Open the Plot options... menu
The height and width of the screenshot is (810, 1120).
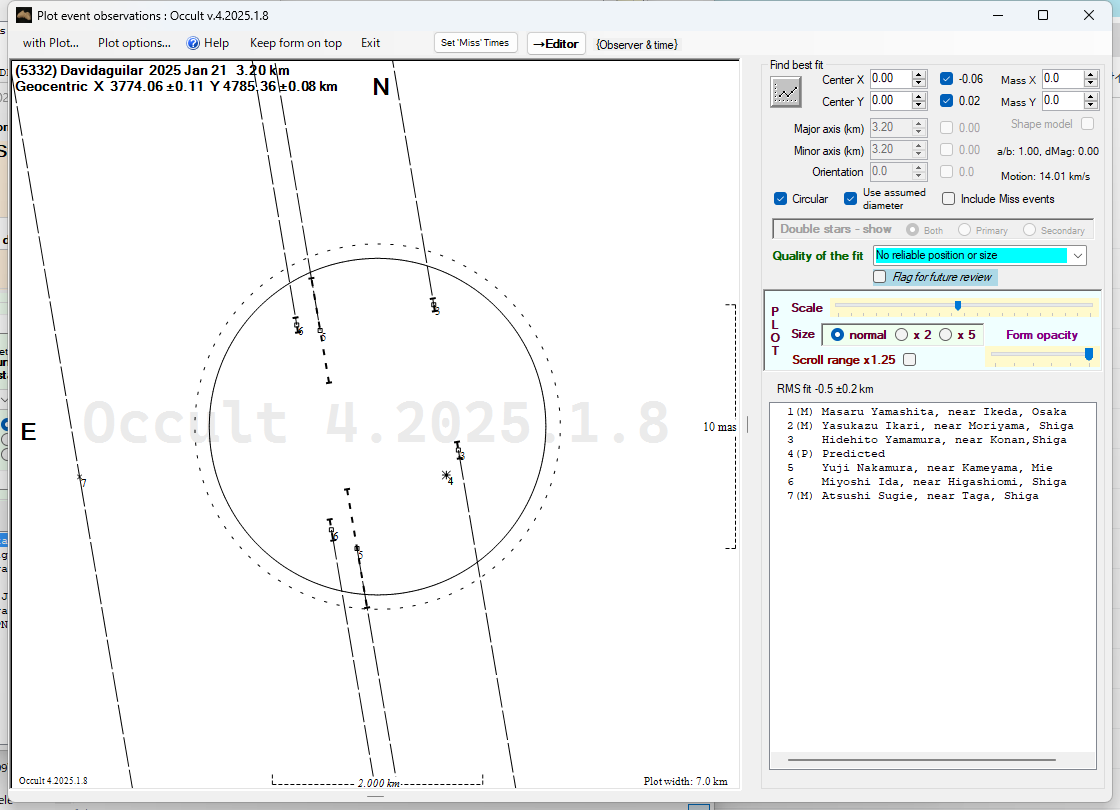[x=134, y=43]
